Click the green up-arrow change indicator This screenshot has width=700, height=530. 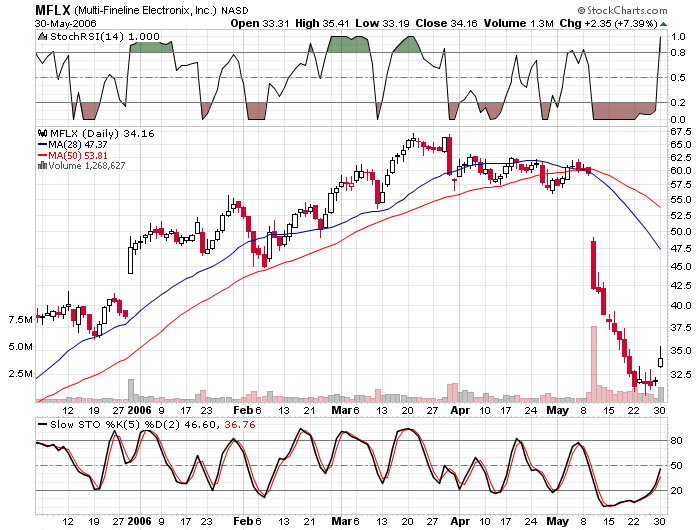tap(663, 24)
